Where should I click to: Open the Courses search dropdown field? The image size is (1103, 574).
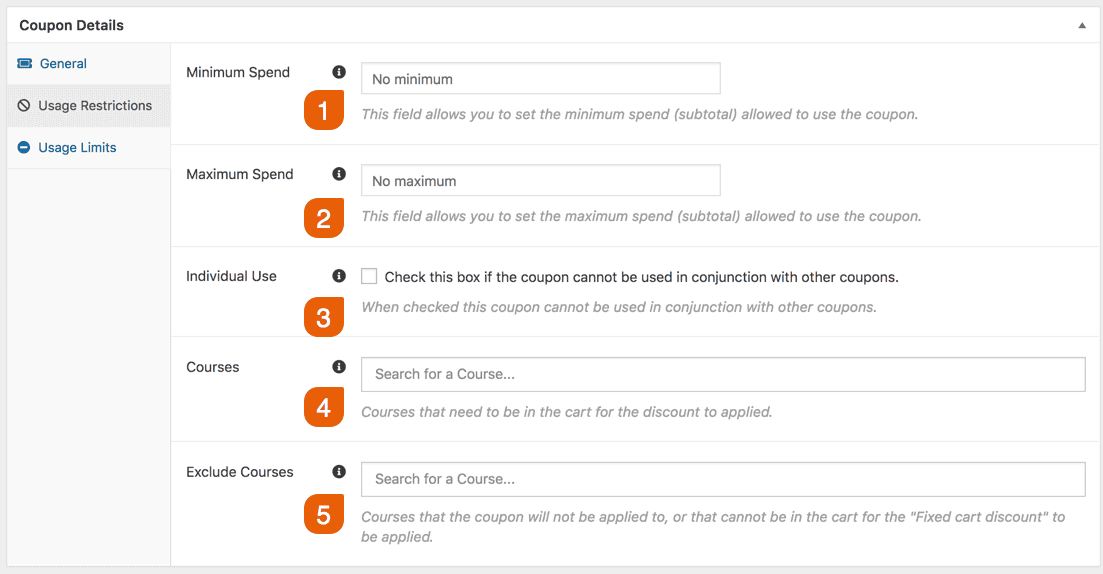[723, 374]
